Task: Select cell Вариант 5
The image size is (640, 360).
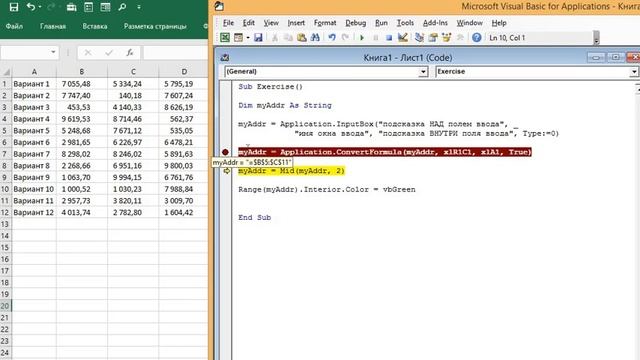Action: tap(34, 131)
